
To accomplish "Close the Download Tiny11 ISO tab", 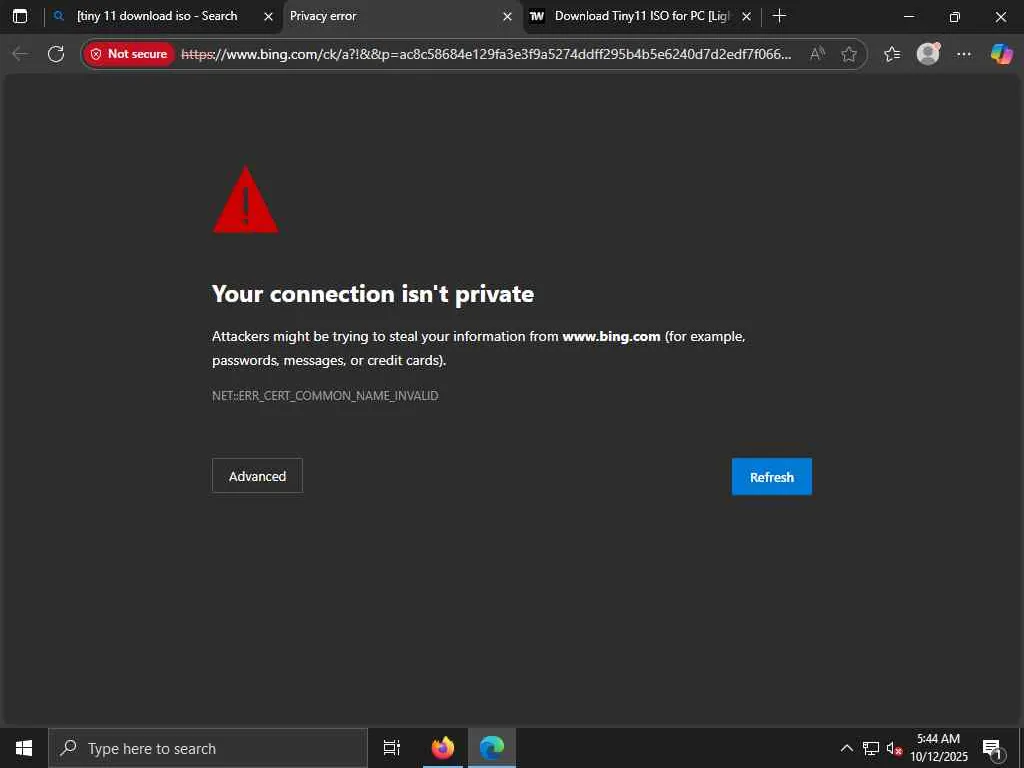I will coord(746,17).
